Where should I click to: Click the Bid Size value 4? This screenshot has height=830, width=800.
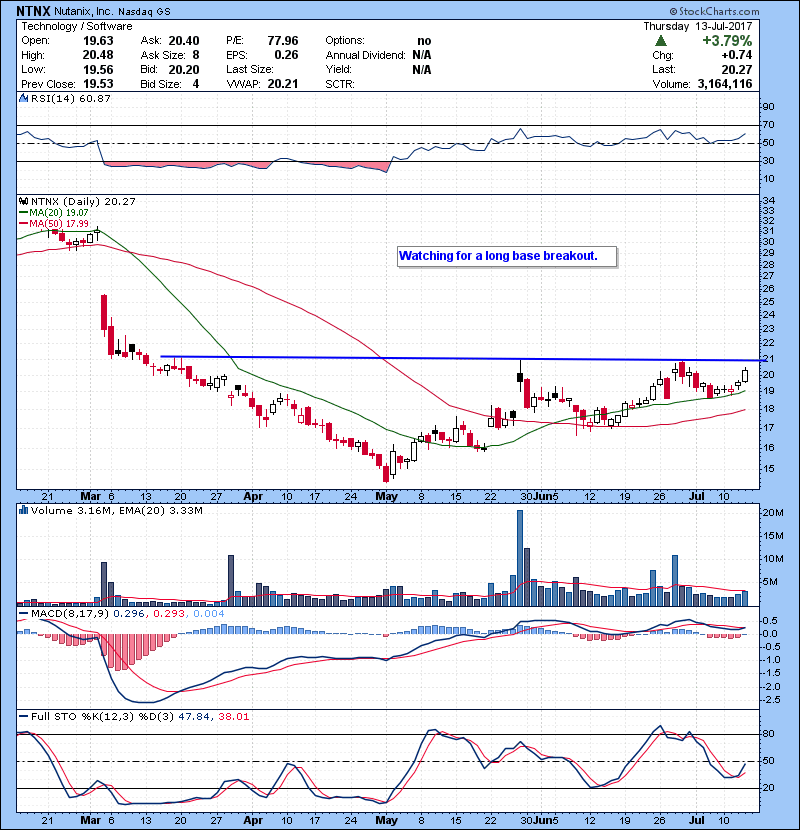coord(196,84)
